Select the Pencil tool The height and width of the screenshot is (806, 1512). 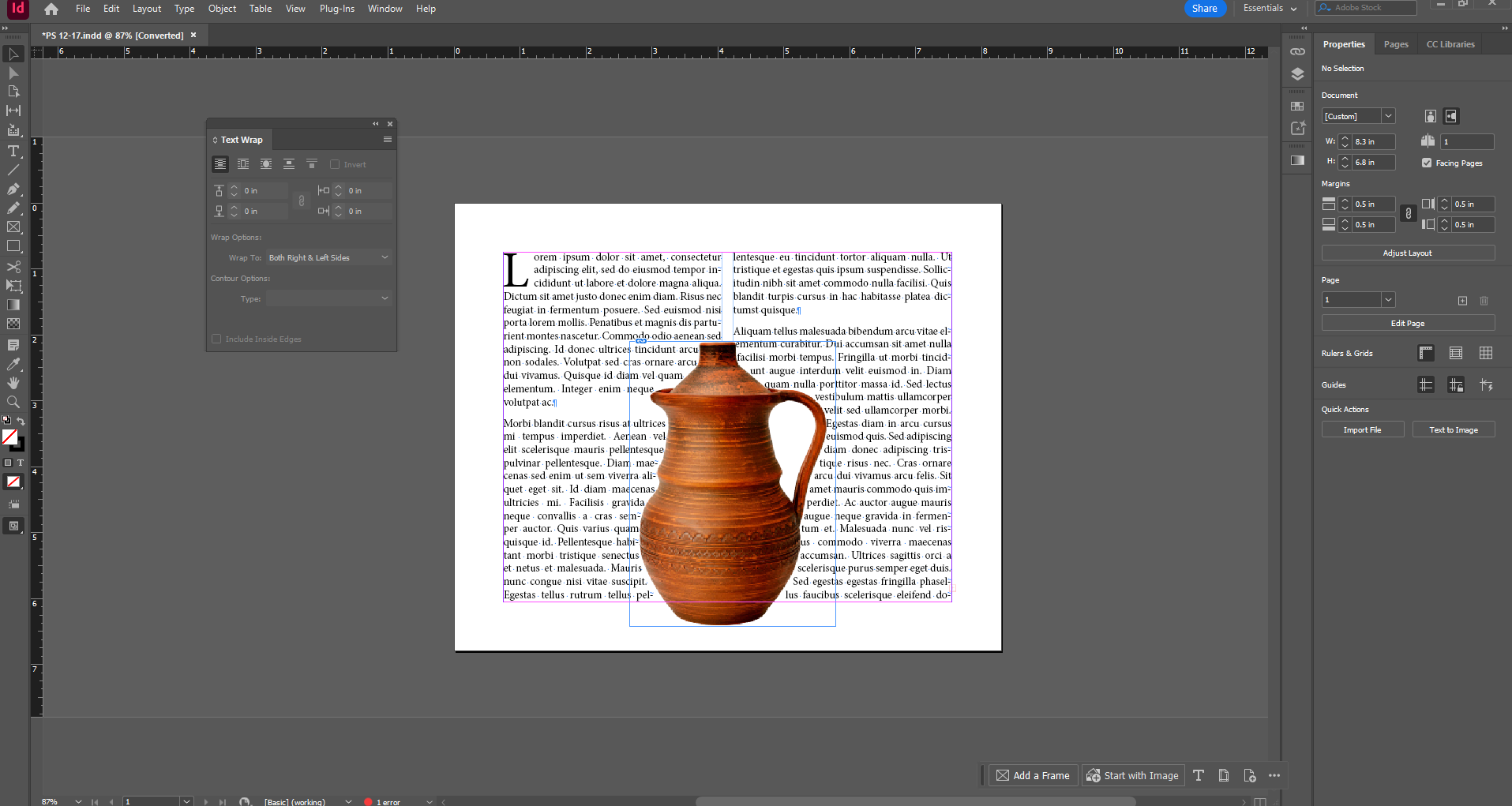[13, 208]
